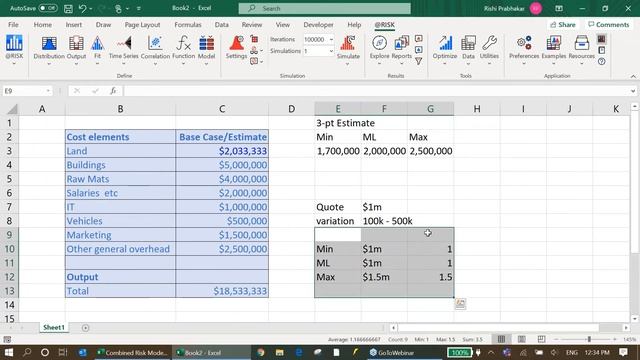Click the zoom slider handle
The image size is (640, 360).
pos(589,339)
